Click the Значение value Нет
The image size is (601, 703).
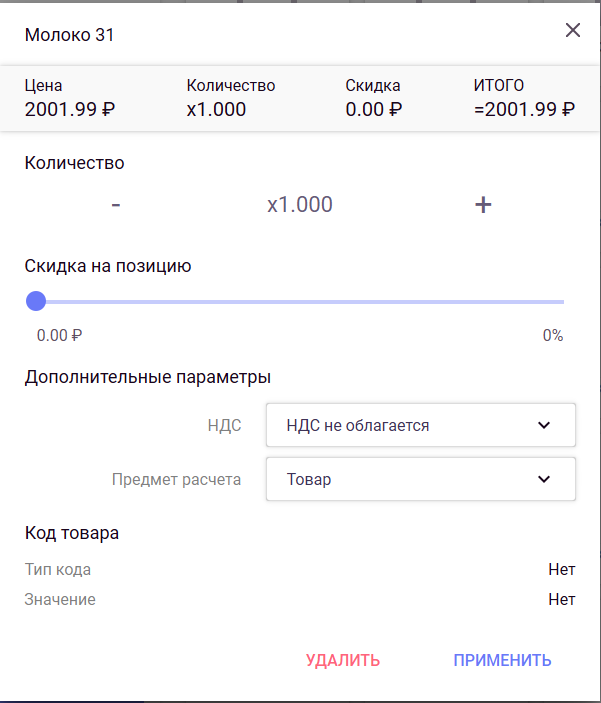point(561,600)
